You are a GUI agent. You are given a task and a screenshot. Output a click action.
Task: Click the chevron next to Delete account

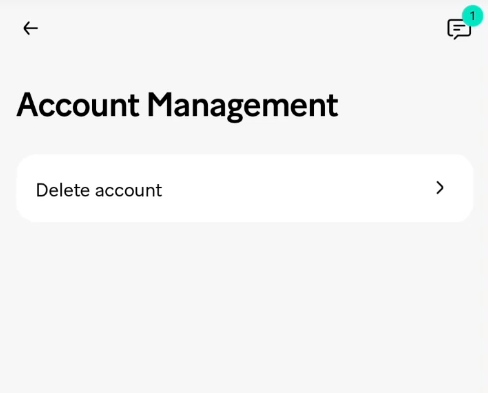pyautogui.click(x=440, y=188)
